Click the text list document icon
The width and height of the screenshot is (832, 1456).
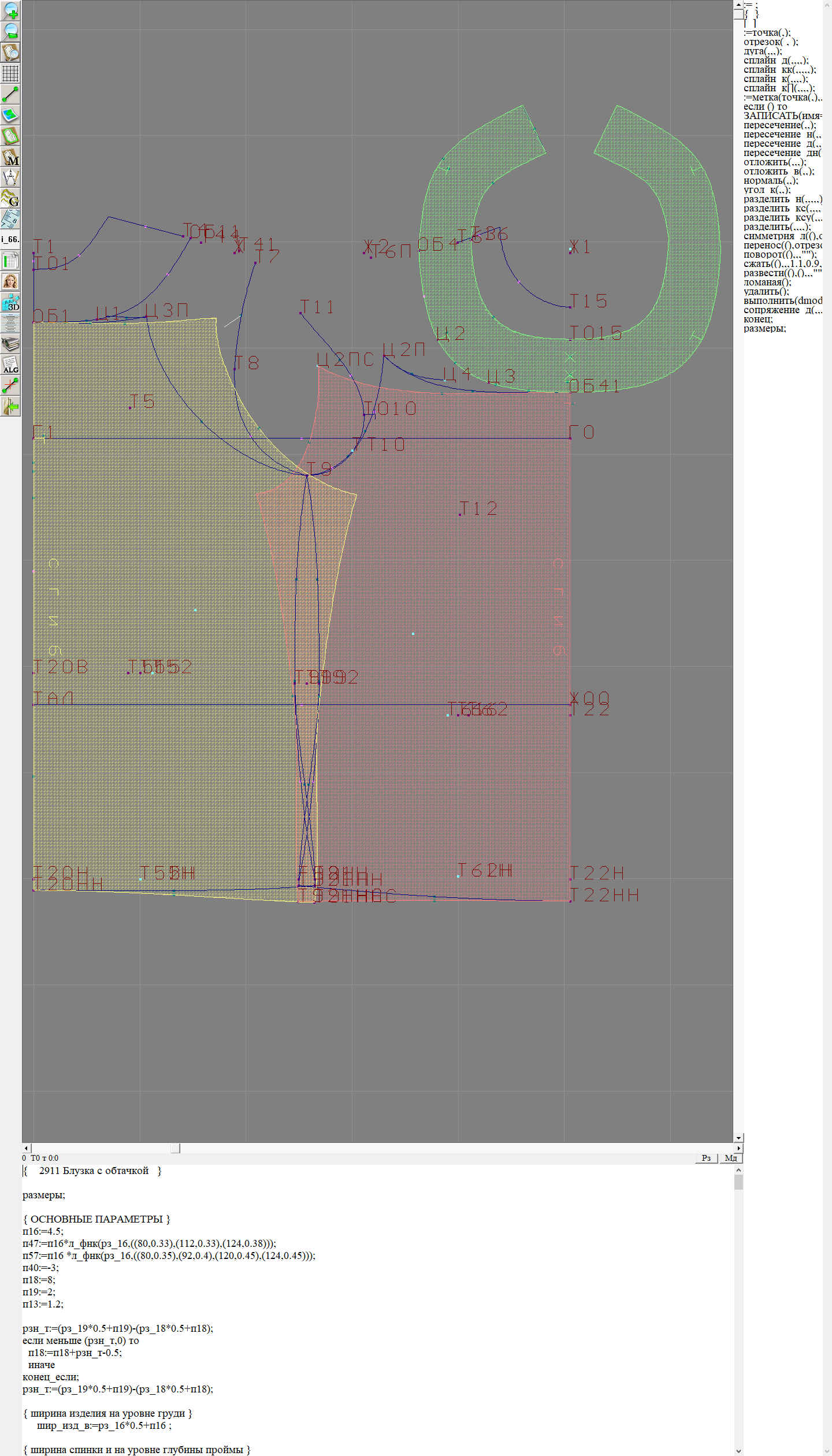[x=10, y=322]
